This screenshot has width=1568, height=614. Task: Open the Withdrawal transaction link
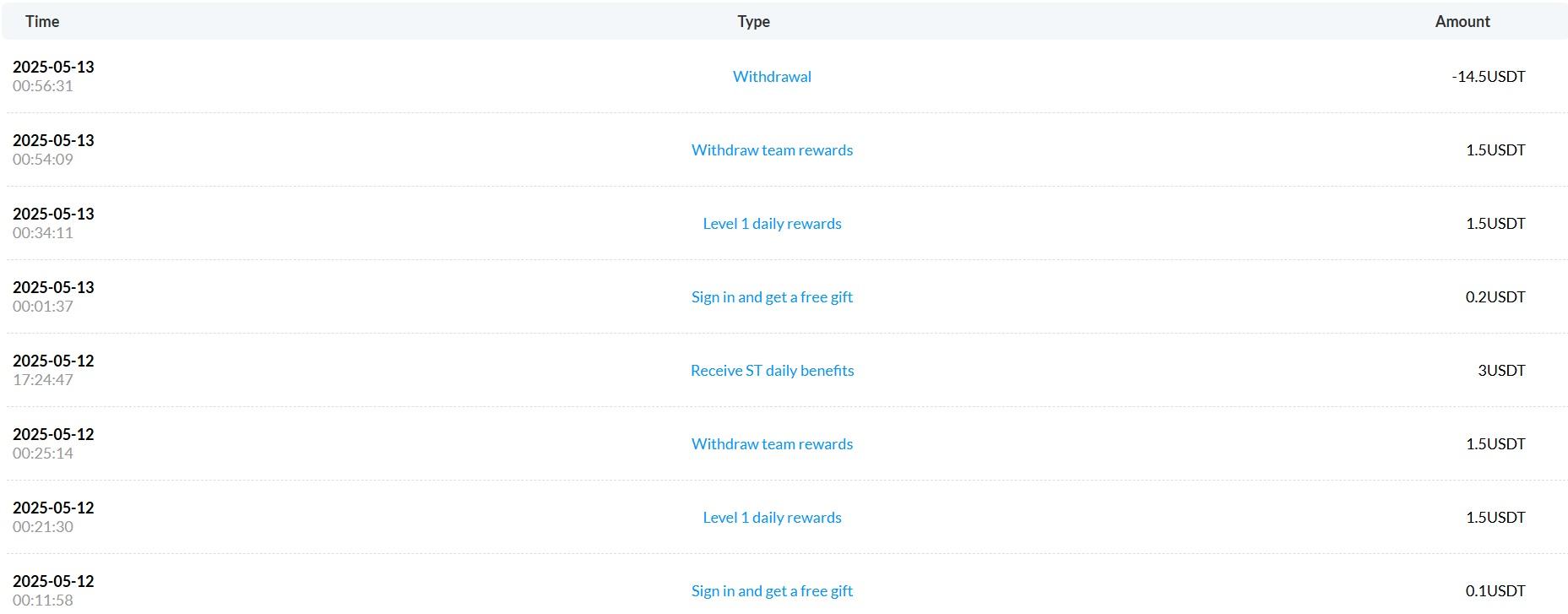pyautogui.click(x=772, y=76)
